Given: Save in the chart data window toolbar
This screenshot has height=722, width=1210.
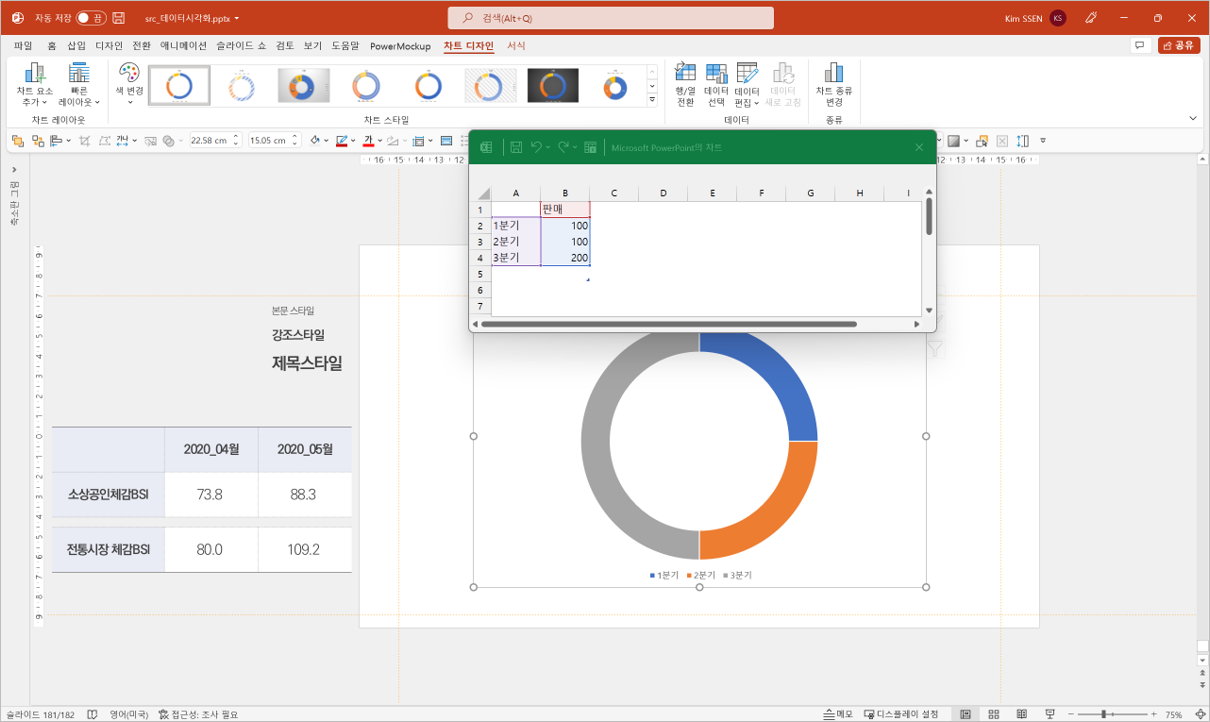Looking at the screenshot, I should pos(516,147).
